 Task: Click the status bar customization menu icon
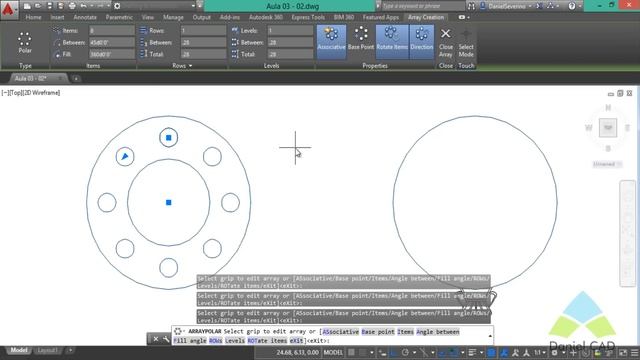click(x=634, y=353)
